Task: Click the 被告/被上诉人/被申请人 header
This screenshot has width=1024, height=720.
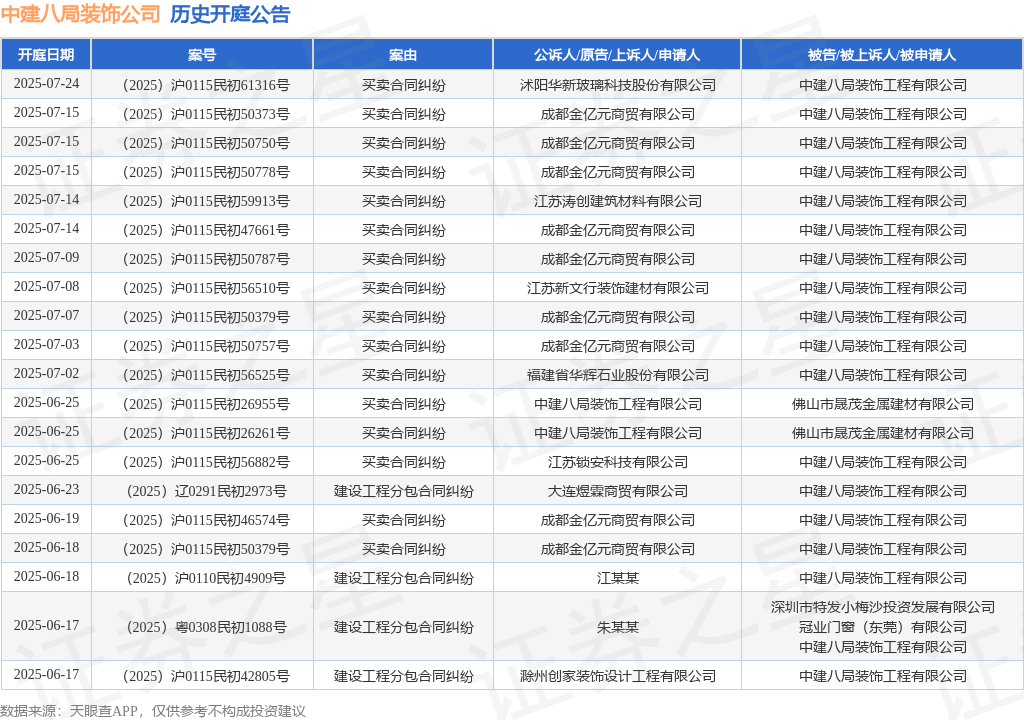Action: (x=882, y=55)
